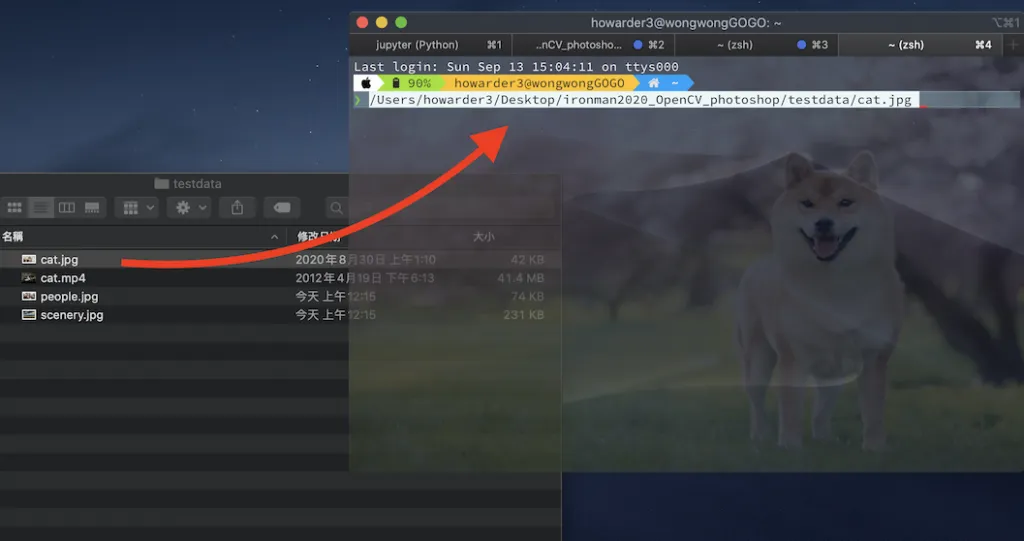
Task: Click the testdata folder title icon
Action: pyautogui.click(x=161, y=184)
